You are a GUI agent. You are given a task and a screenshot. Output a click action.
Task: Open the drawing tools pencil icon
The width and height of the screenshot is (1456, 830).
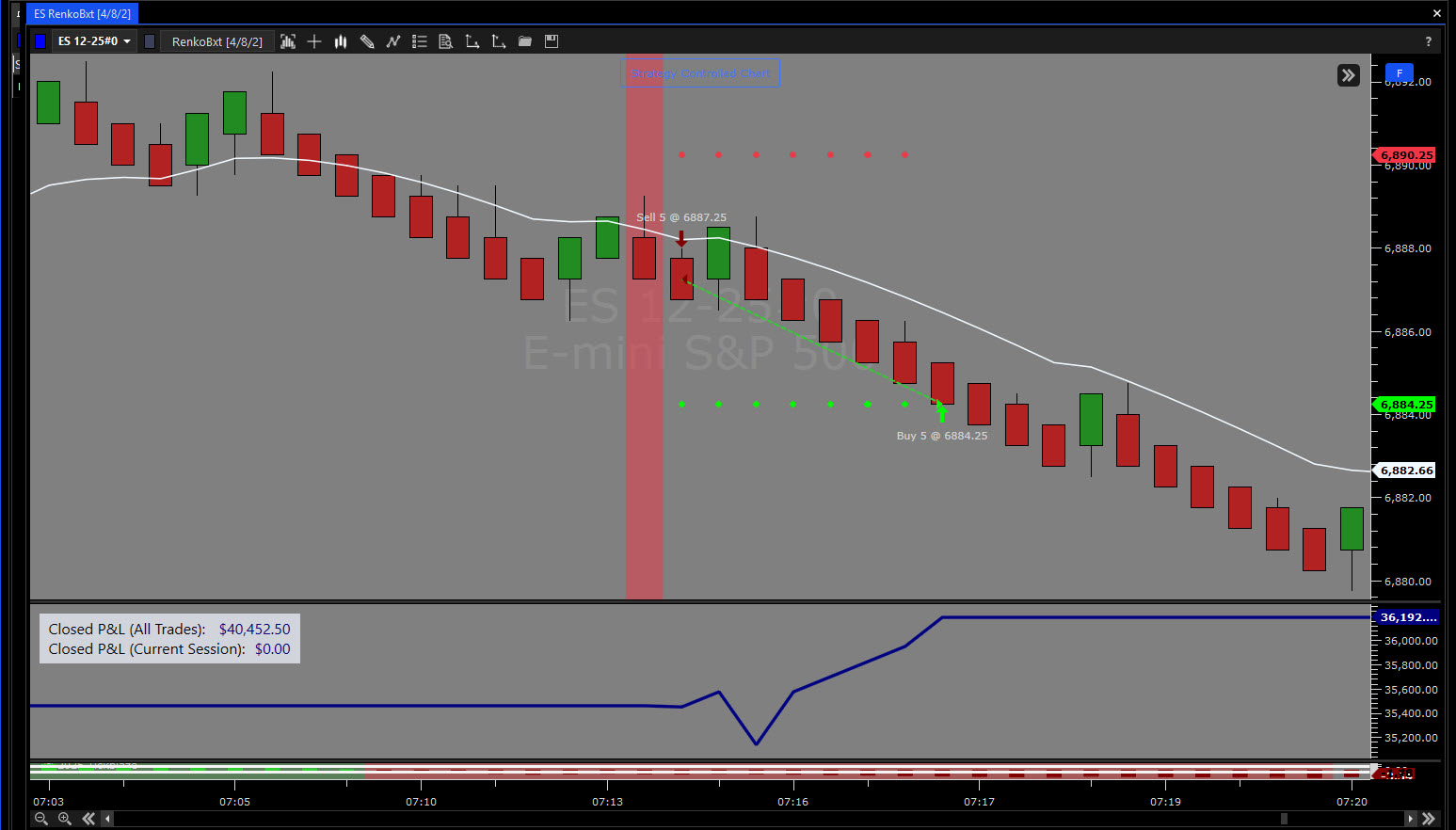pyautogui.click(x=367, y=41)
